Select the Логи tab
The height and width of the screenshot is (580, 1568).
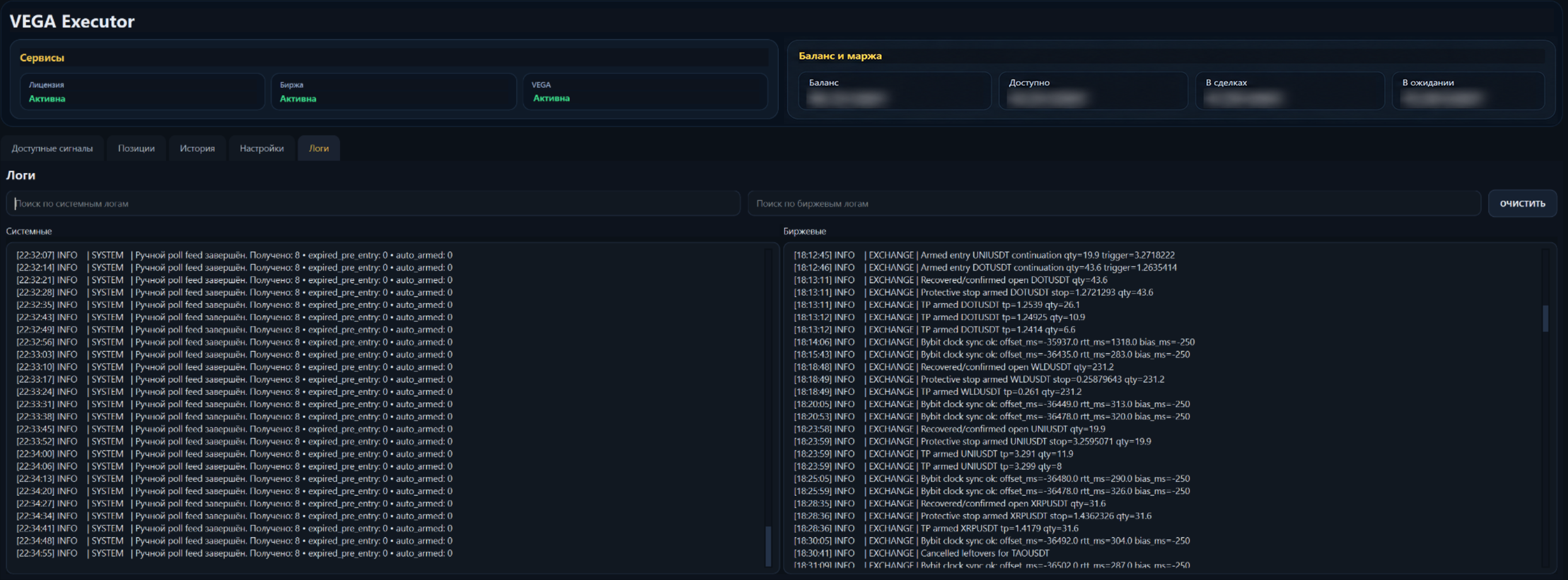pos(319,148)
